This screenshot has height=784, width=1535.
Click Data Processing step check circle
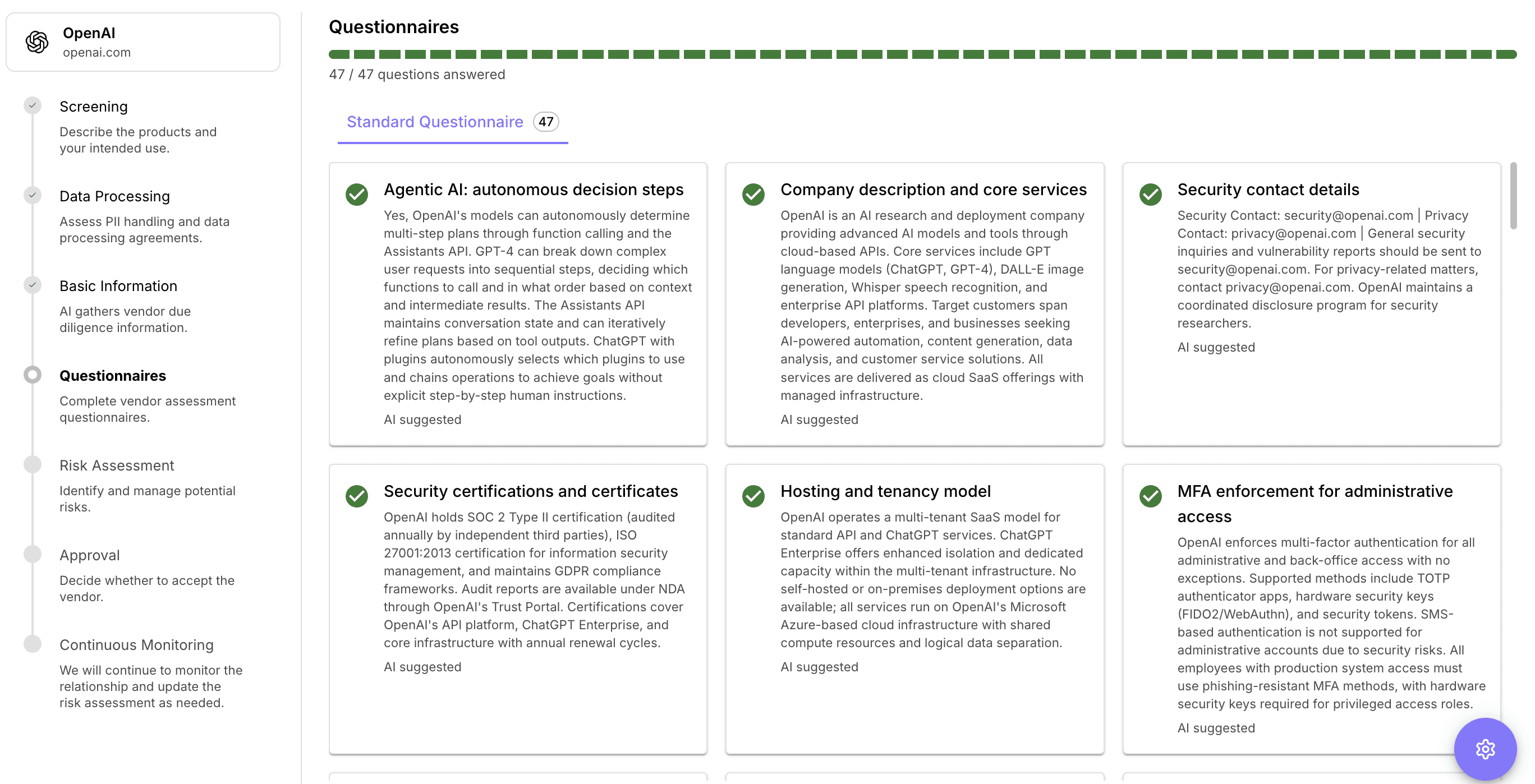coord(33,195)
